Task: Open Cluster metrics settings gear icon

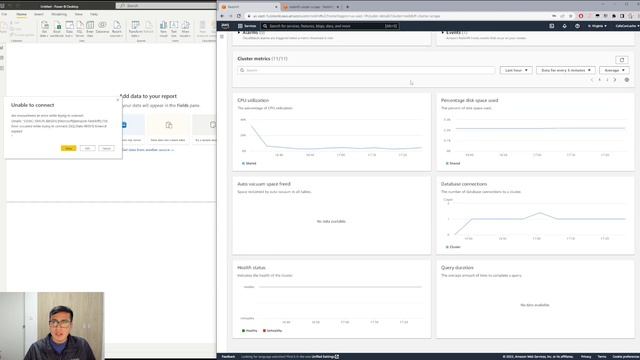Action: (627, 80)
